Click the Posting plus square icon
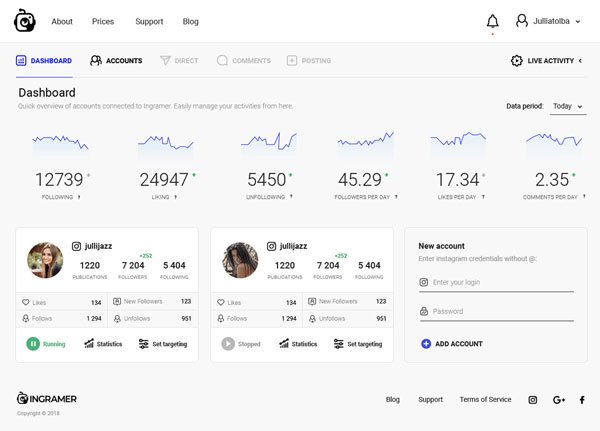 tap(292, 60)
